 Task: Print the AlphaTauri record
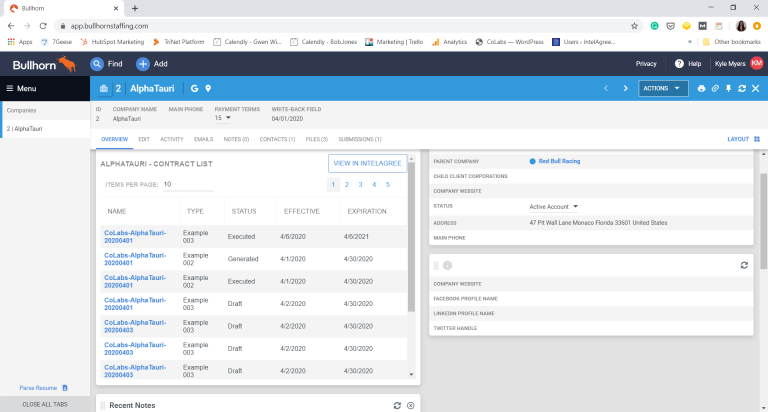pos(702,89)
